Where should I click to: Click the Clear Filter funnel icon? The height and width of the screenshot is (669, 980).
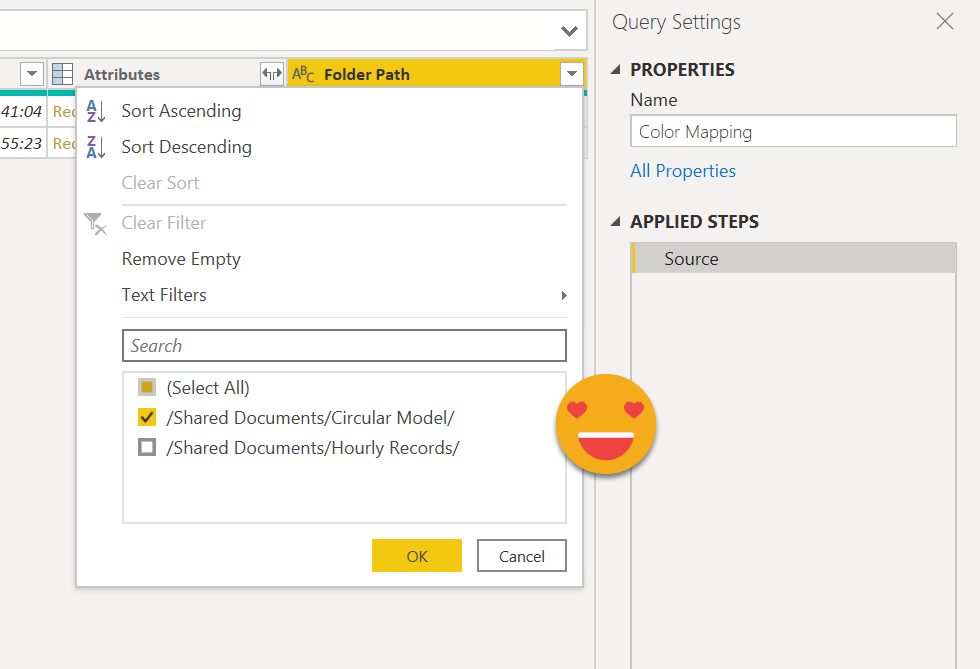[96, 223]
